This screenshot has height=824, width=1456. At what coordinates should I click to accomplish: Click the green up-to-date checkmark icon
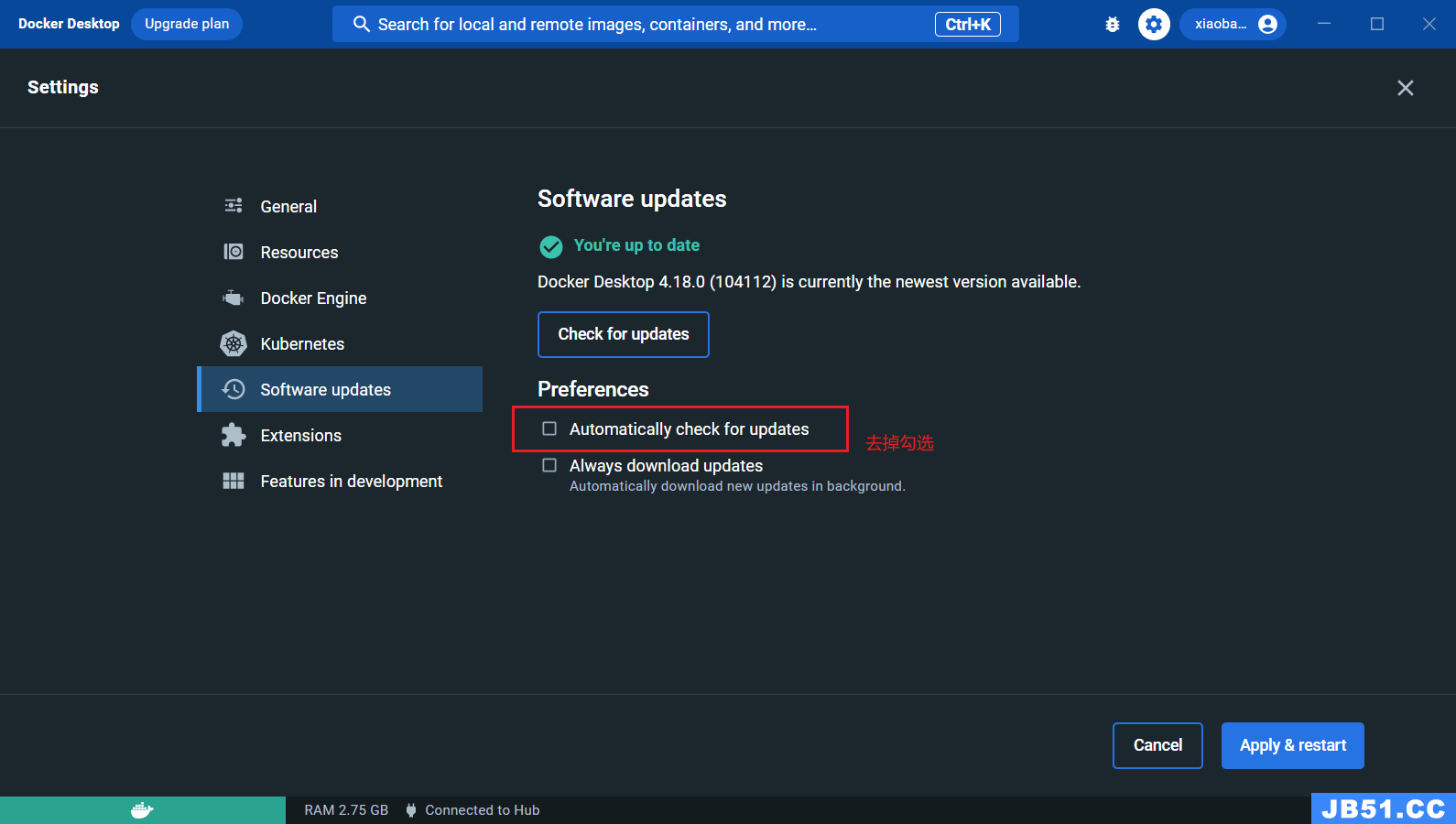pos(551,246)
